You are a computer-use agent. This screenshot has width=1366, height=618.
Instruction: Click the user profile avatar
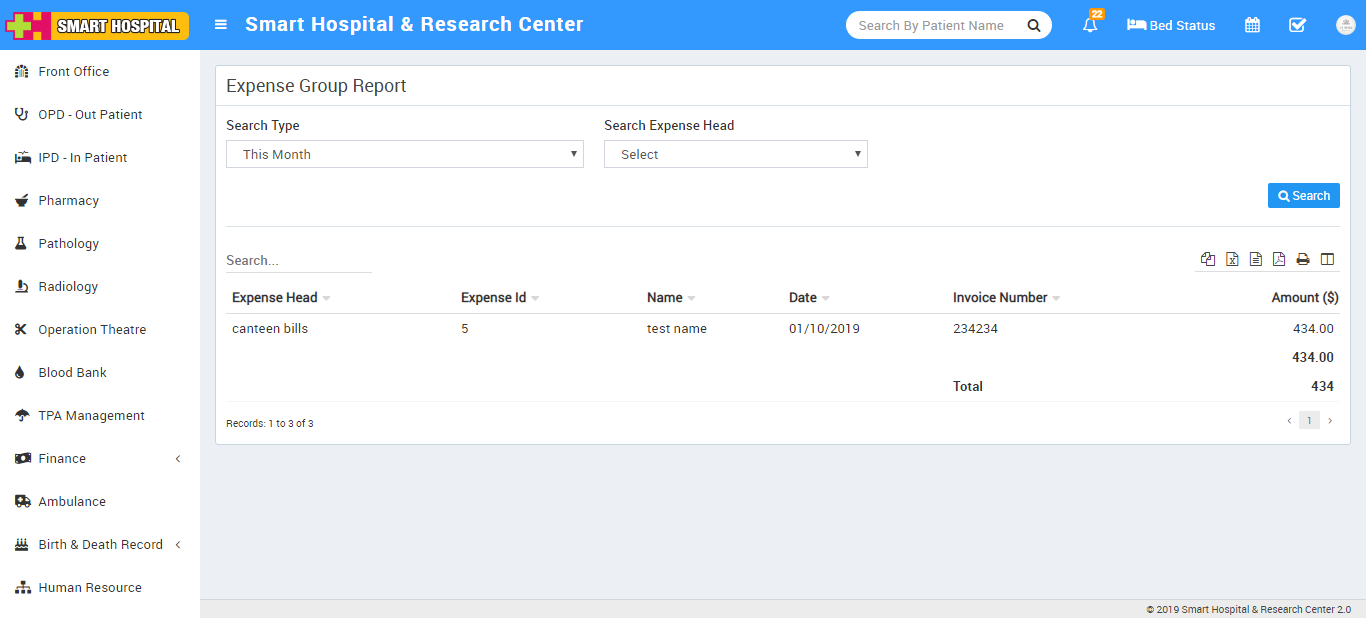click(x=1345, y=25)
